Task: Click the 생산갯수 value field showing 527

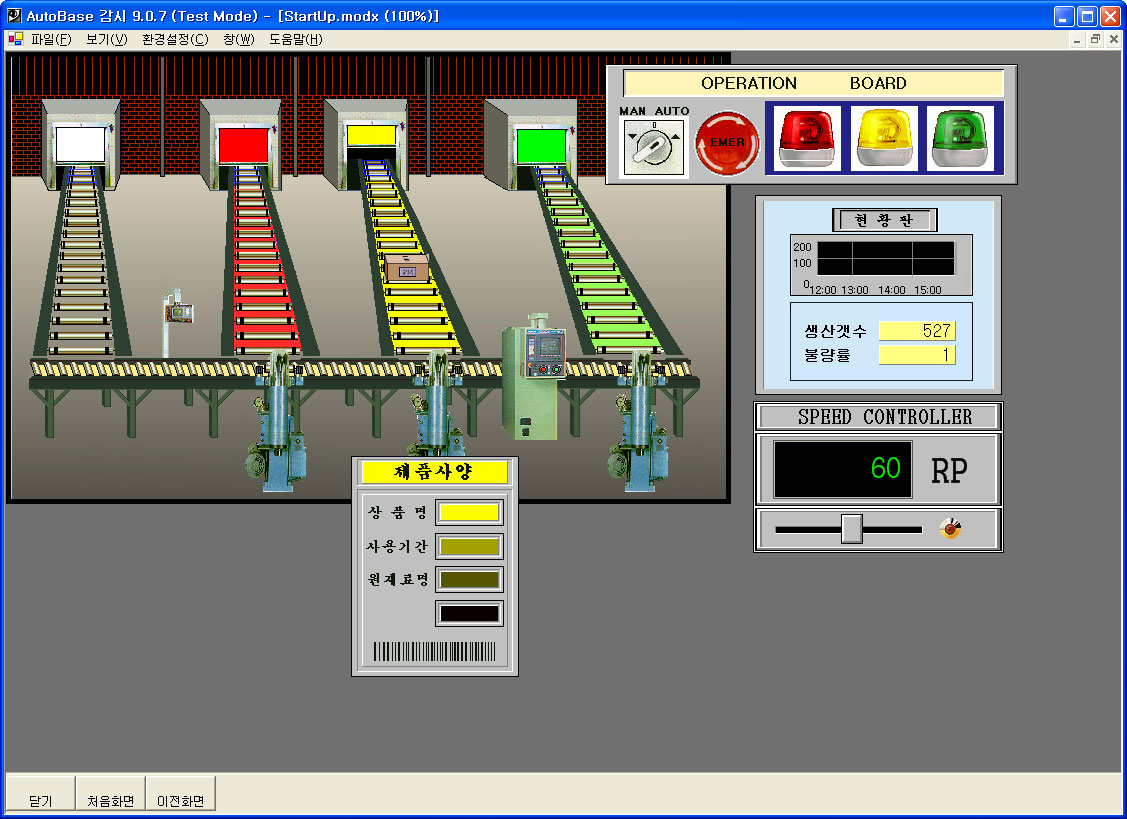Action: point(916,331)
